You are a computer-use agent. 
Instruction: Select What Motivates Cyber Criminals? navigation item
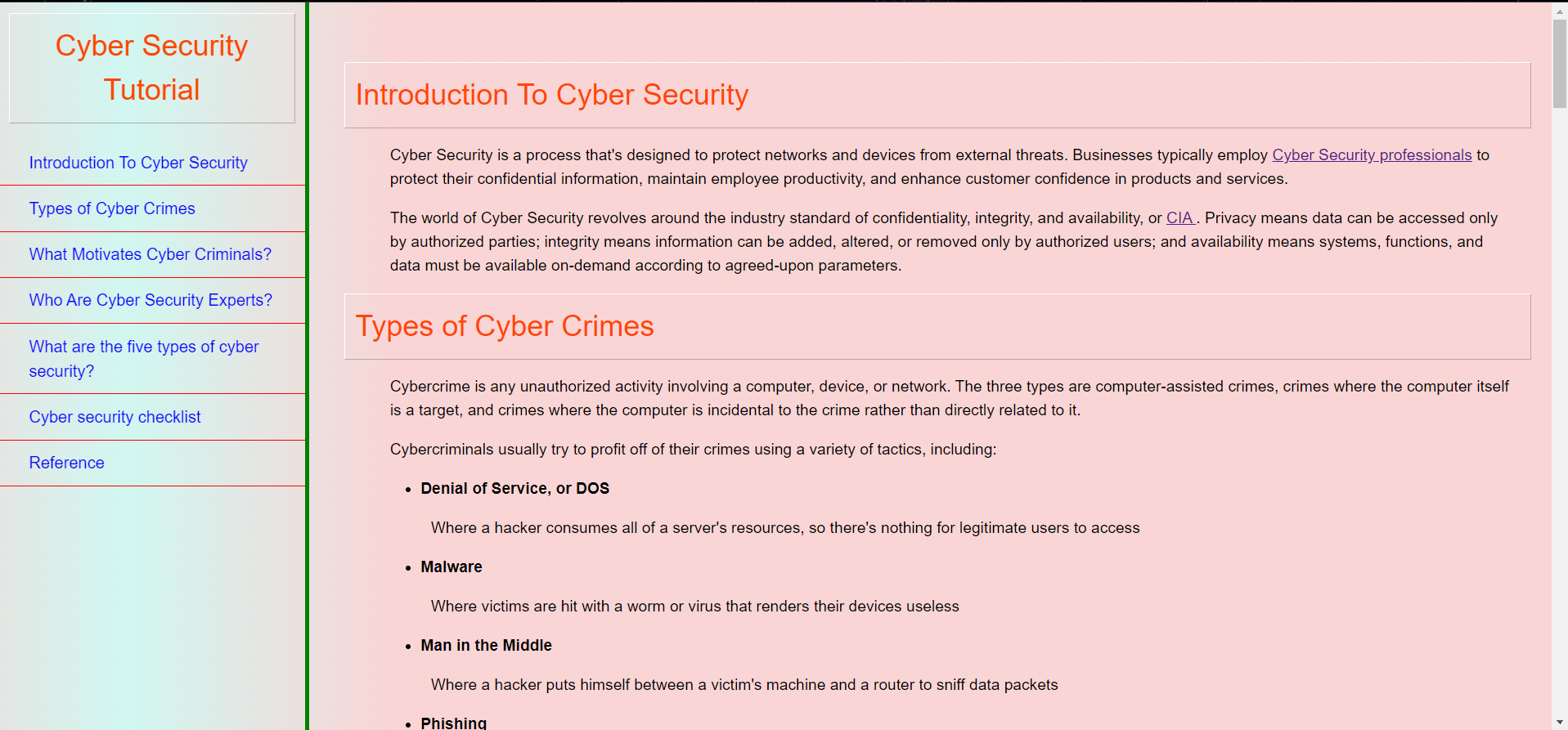150,254
